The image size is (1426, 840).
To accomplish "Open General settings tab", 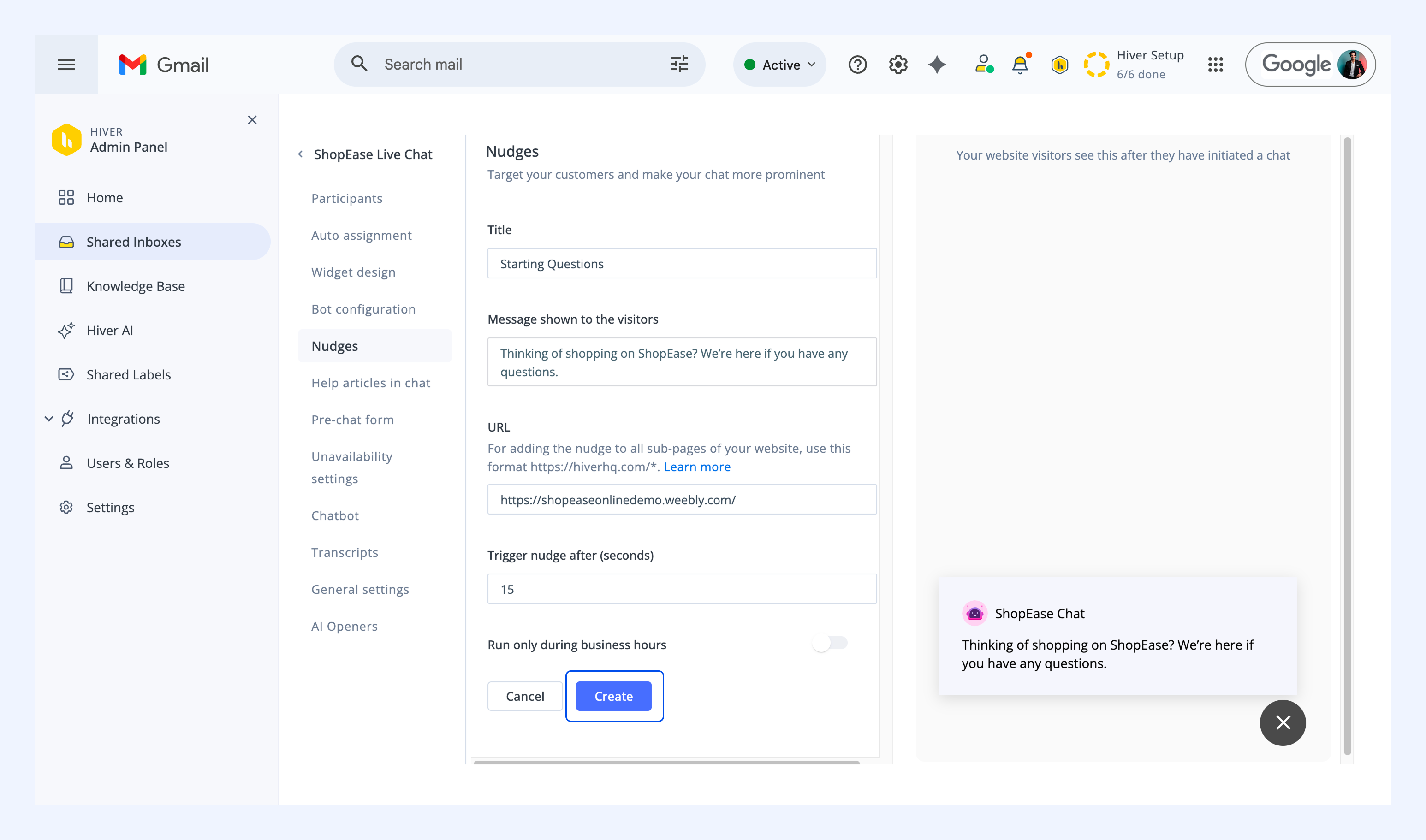I will (x=360, y=589).
